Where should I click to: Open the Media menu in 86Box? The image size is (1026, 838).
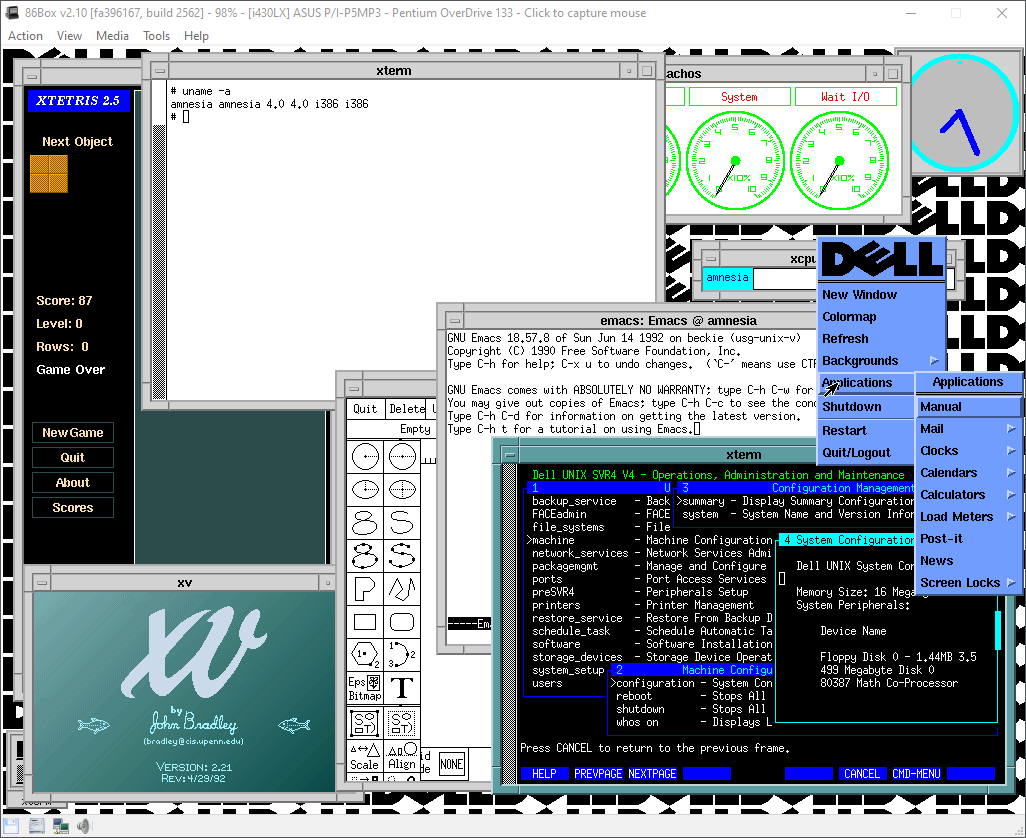click(112, 36)
